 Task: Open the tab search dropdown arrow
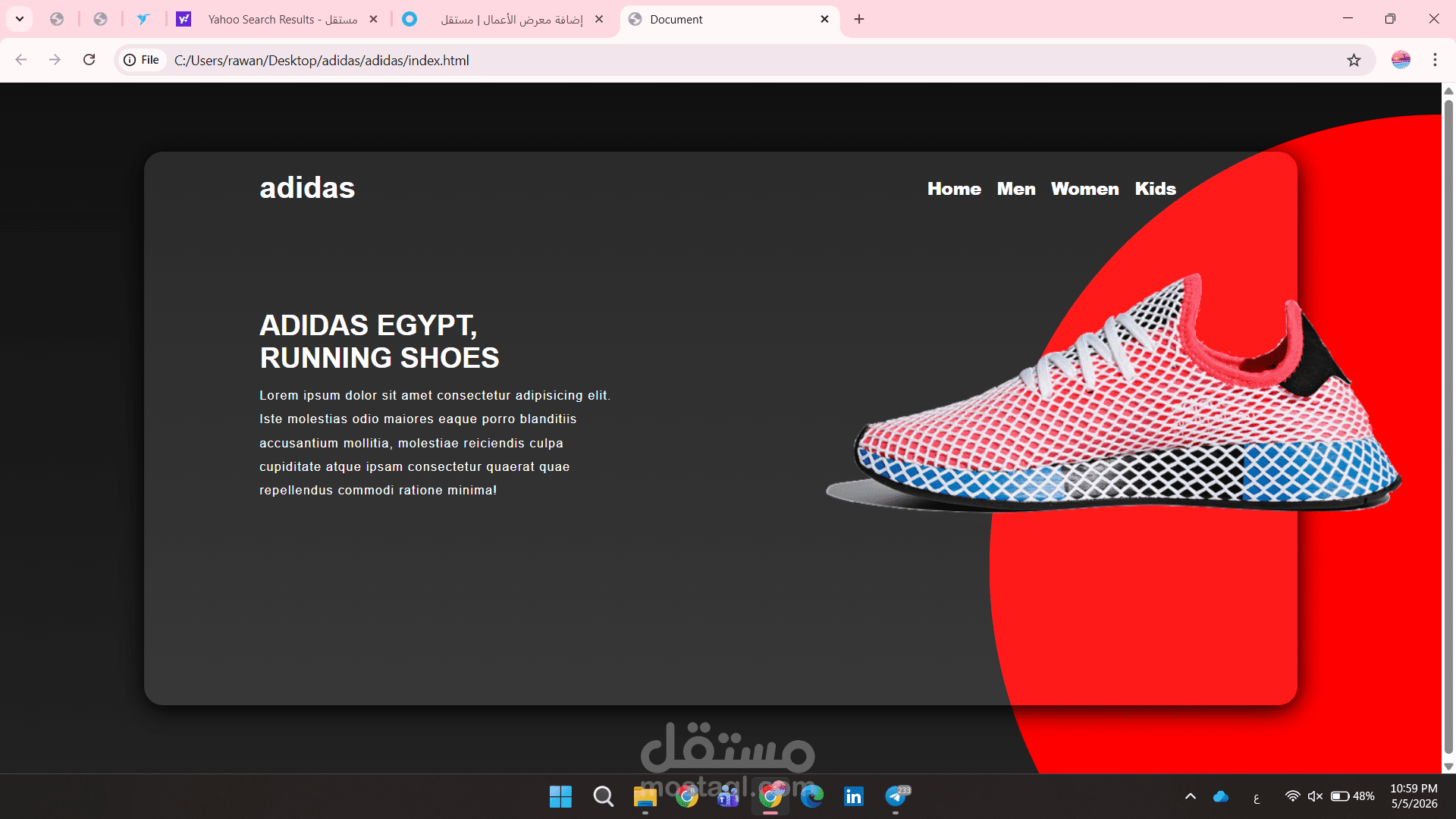click(x=20, y=19)
